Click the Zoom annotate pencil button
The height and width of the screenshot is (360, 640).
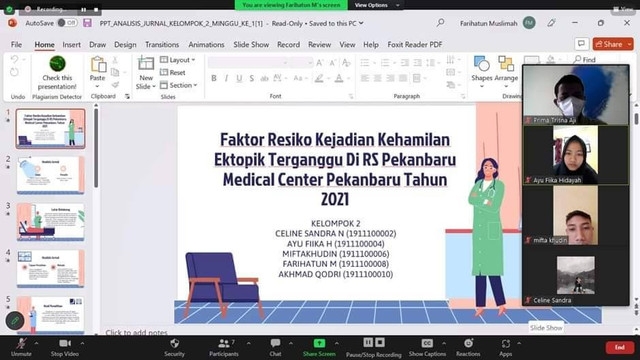click(x=15, y=321)
